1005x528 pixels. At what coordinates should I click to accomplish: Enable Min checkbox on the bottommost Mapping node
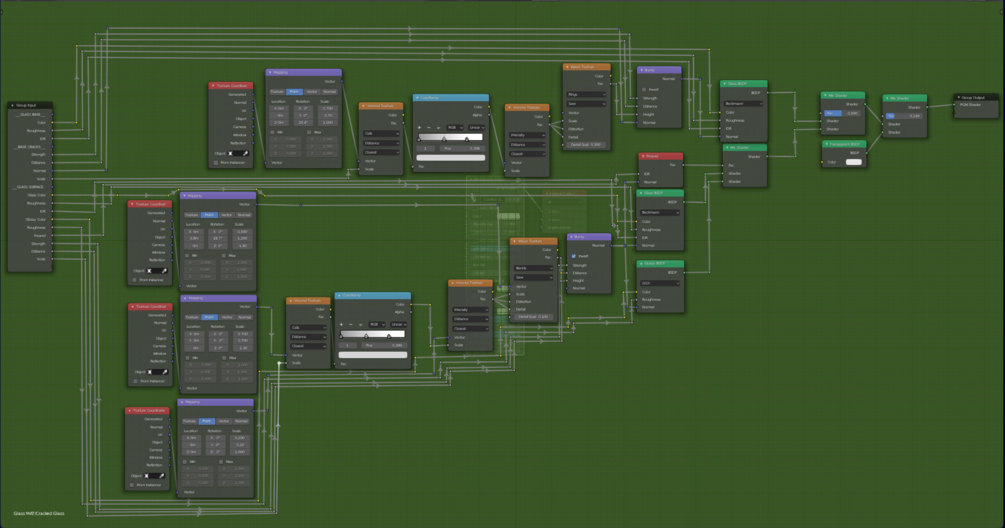pos(185,461)
